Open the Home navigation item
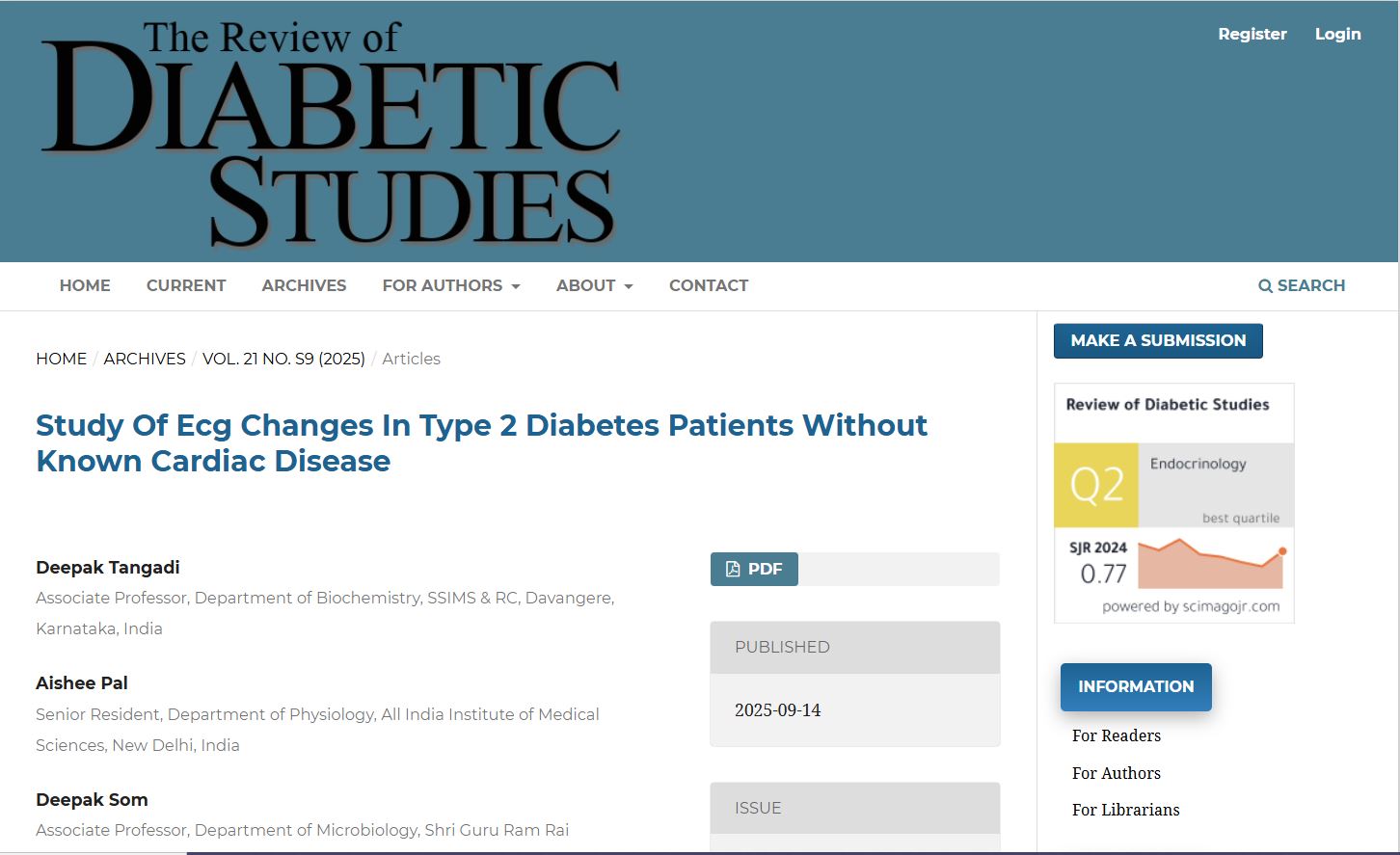Image resolution: width=1400 pixels, height=855 pixels. click(x=85, y=285)
